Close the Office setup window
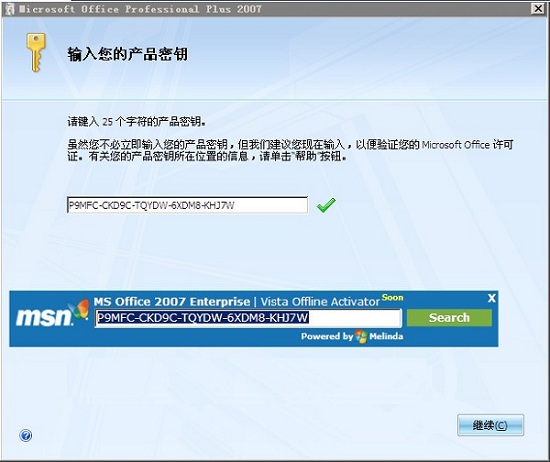The width and height of the screenshot is (550, 462). (x=538, y=8)
